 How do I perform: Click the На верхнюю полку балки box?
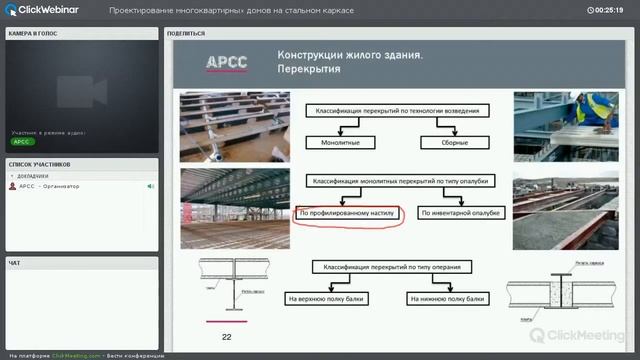(326, 299)
